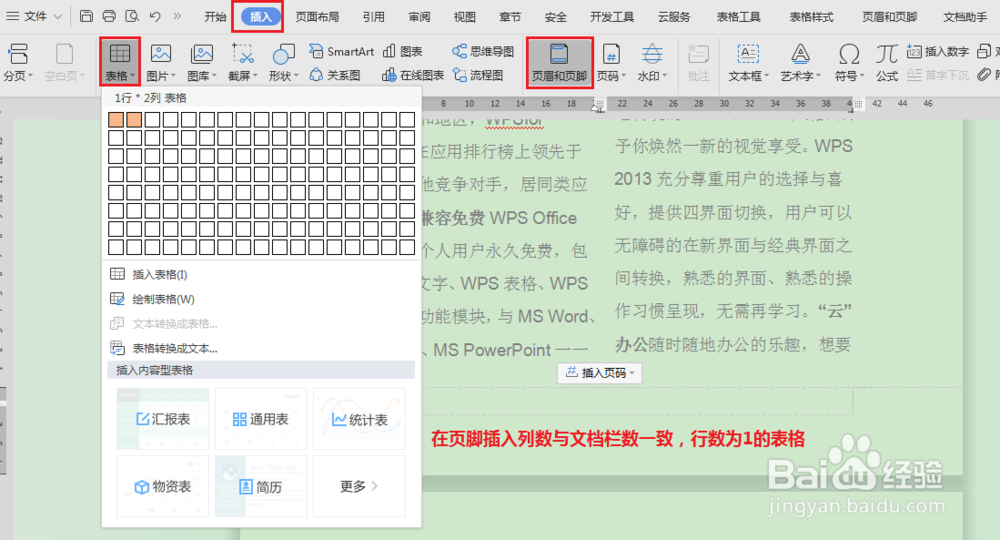The image size is (1000, 540).
Task: Open the 表格 table insert button
Action: 120,62
